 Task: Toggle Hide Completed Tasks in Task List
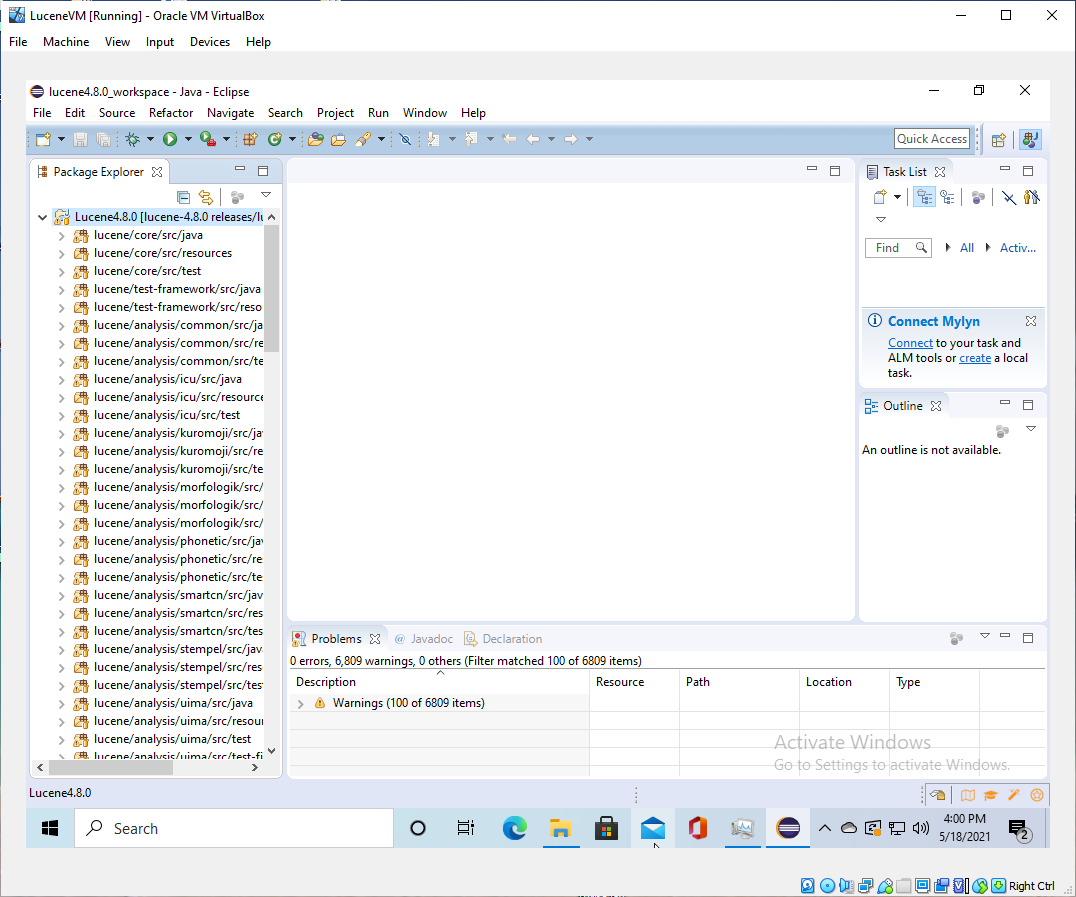click(x=1009, y=197)
